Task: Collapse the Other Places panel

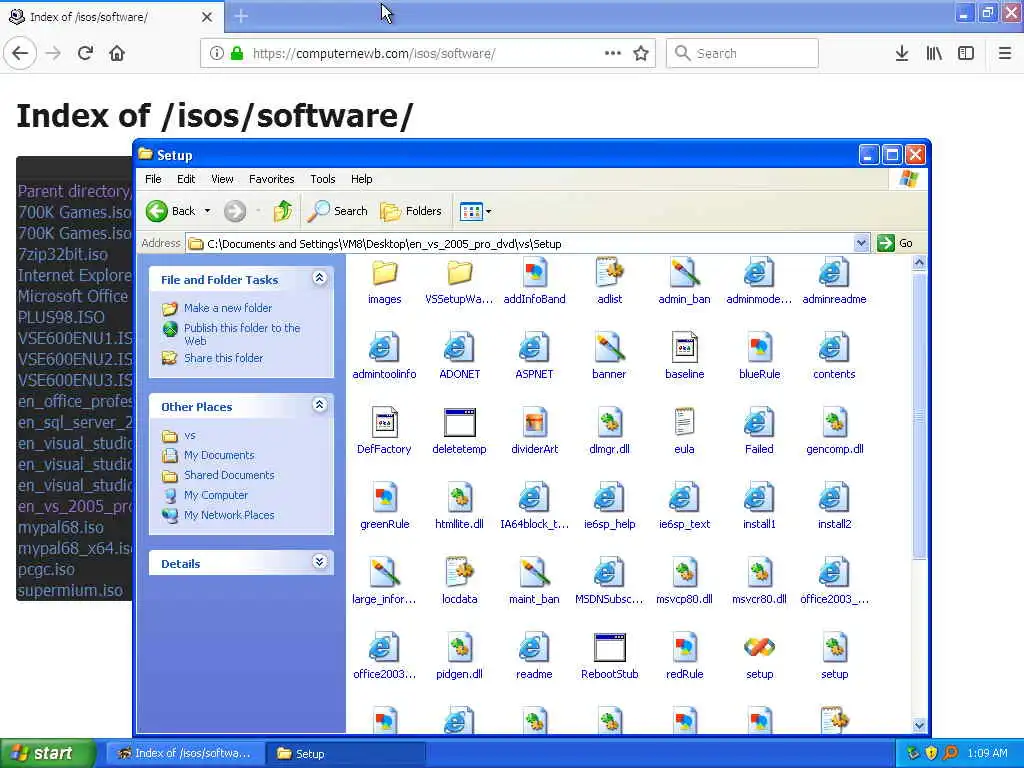Action: [x=319, y=406]
